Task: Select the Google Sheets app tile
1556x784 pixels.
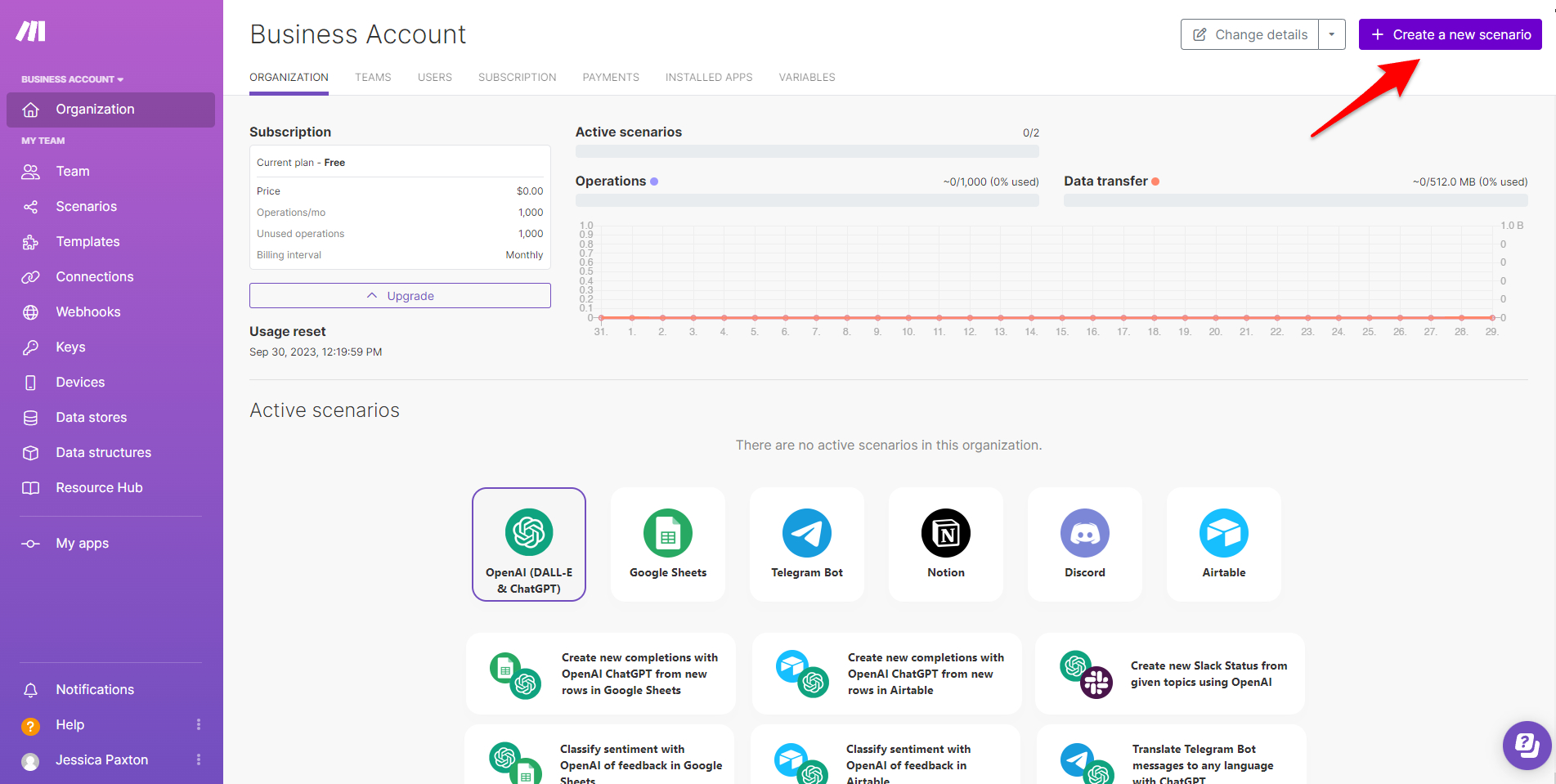Action: 668,544
